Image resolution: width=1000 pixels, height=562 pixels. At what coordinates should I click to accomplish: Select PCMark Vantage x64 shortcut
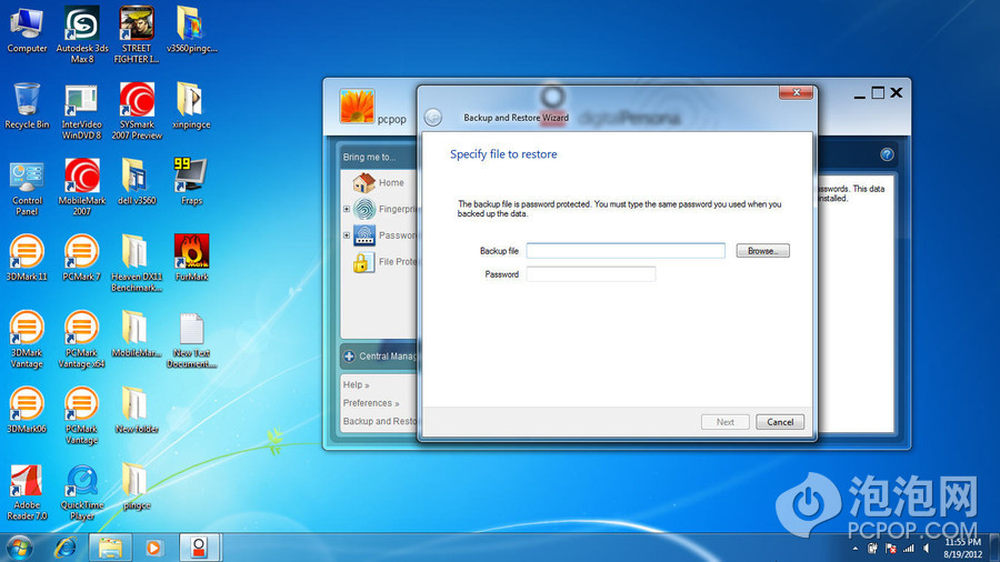[x=82, y=340]
